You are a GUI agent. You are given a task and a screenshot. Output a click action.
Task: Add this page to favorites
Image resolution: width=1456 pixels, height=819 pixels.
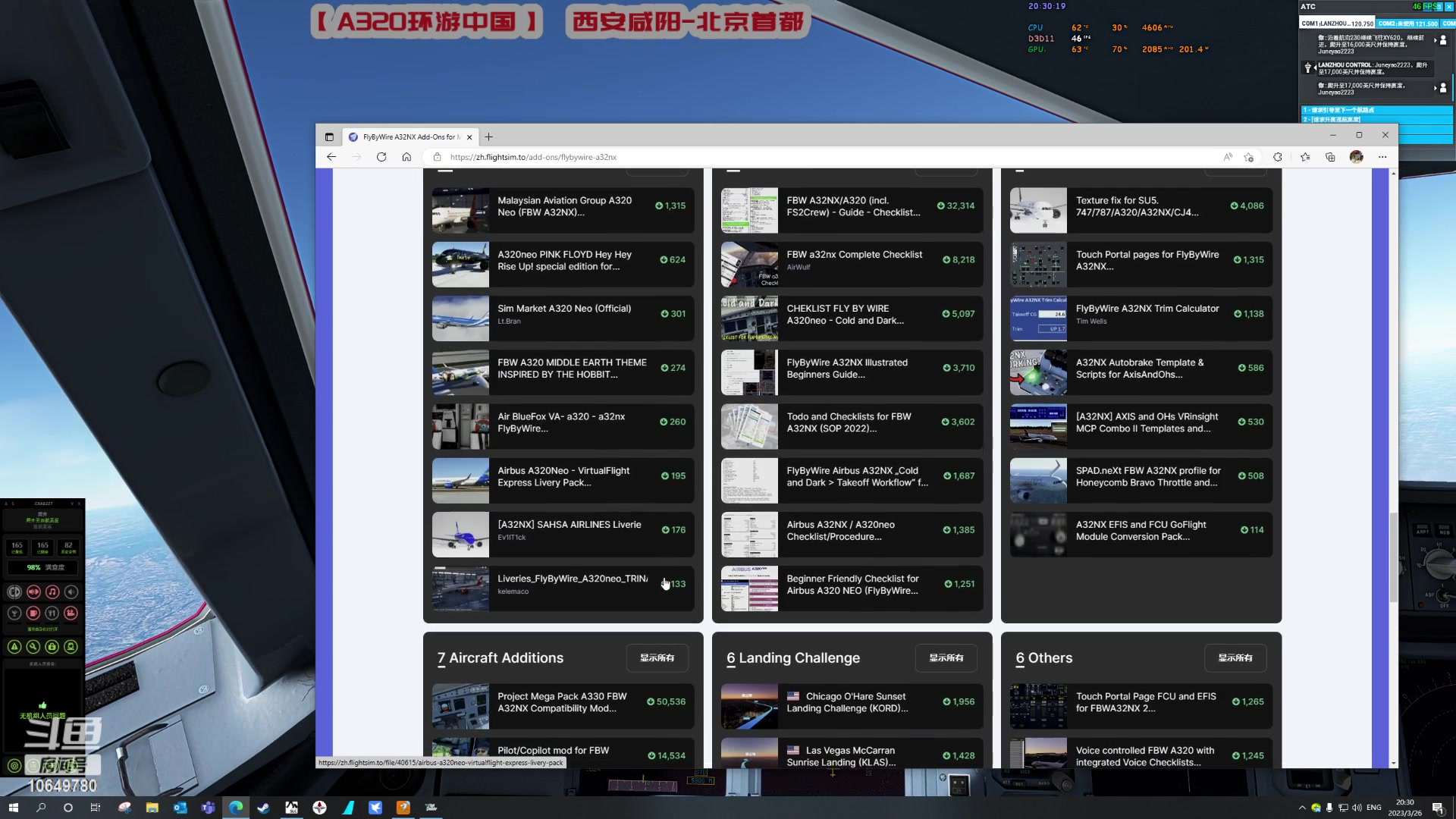(1249, 157)
